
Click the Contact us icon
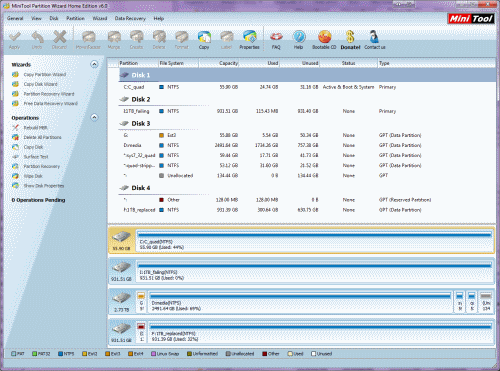point(375,40)
